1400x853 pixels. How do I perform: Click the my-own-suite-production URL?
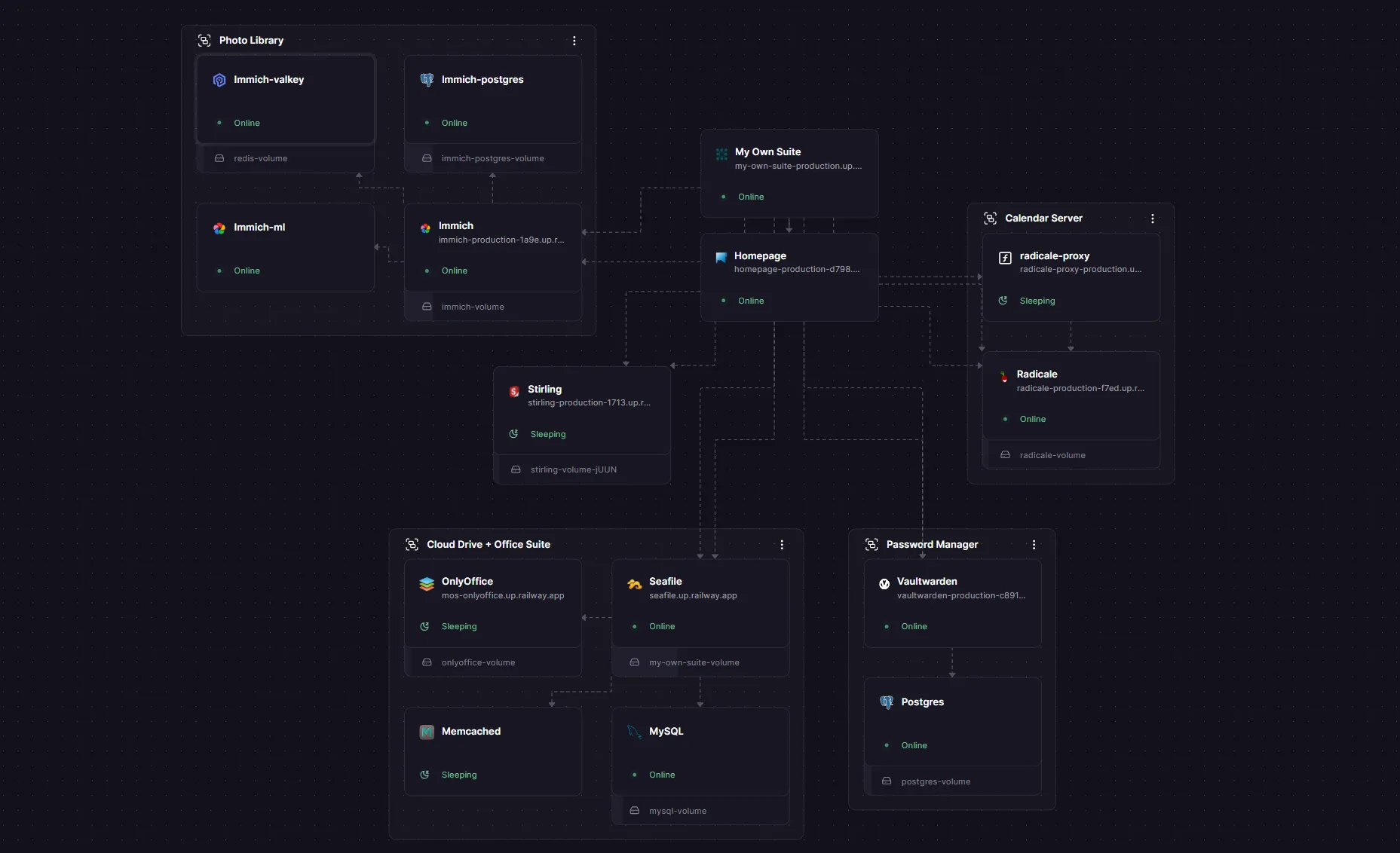point(799,167)
